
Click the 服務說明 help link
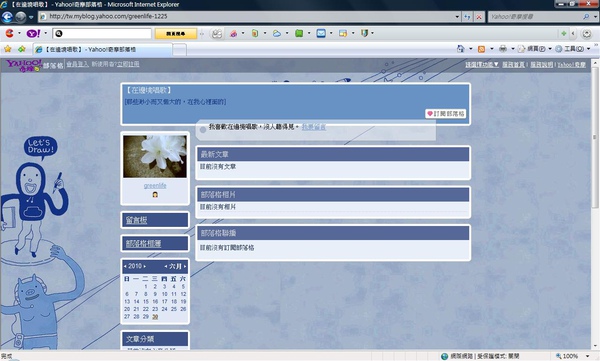pyautogui.click(x=541, y=64)
